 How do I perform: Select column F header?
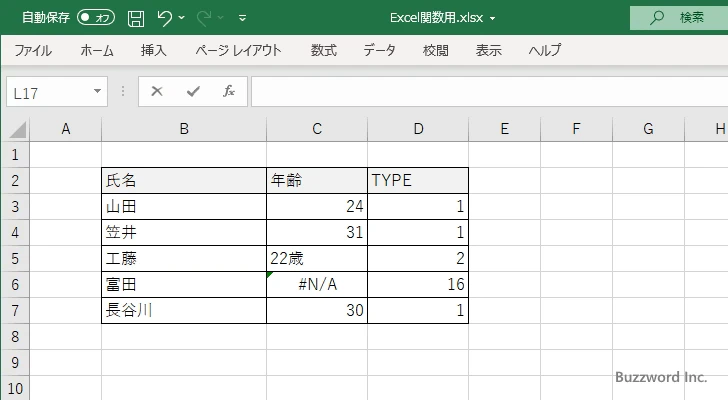click(x=576, y=129)
